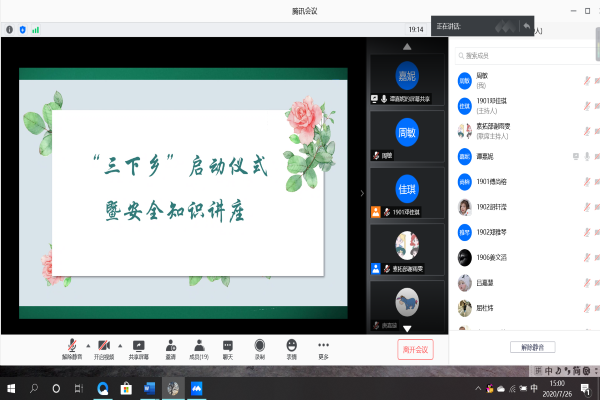Open Microsoft Word from the taskbar
The image size is (600, 400).
150,388
